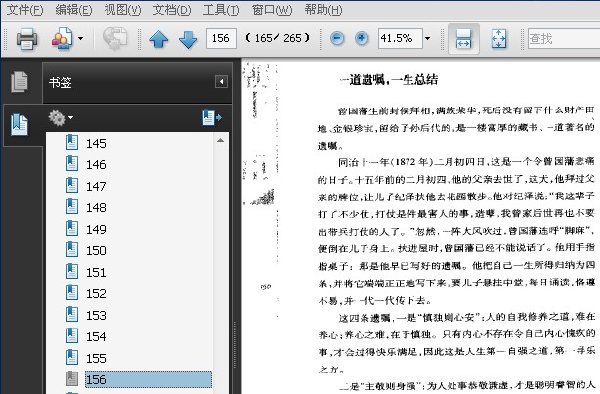Select bookmark 150
This screenshot has width=600, height=394.
pos(96,250)
